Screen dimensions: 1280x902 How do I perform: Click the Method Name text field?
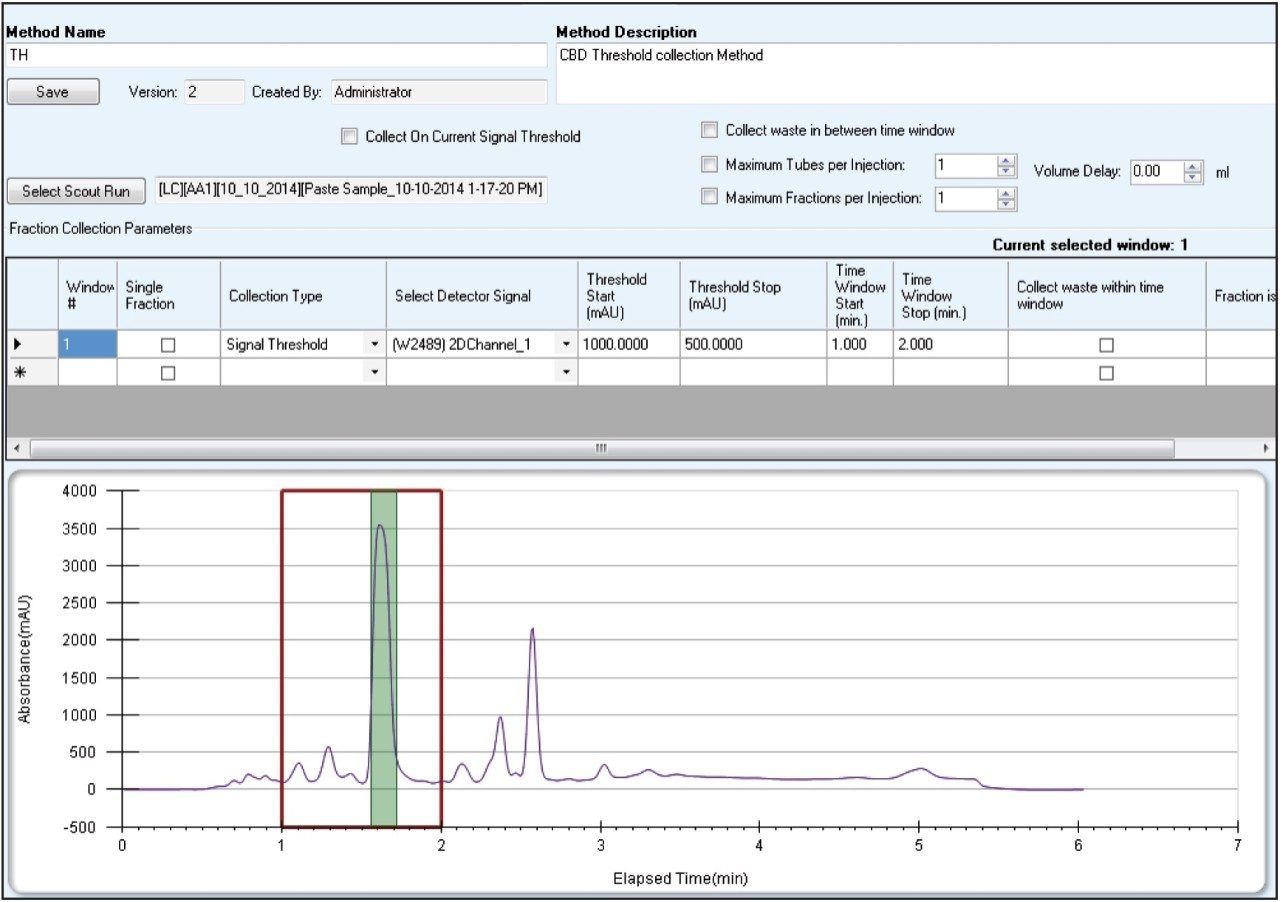point(276,56)
